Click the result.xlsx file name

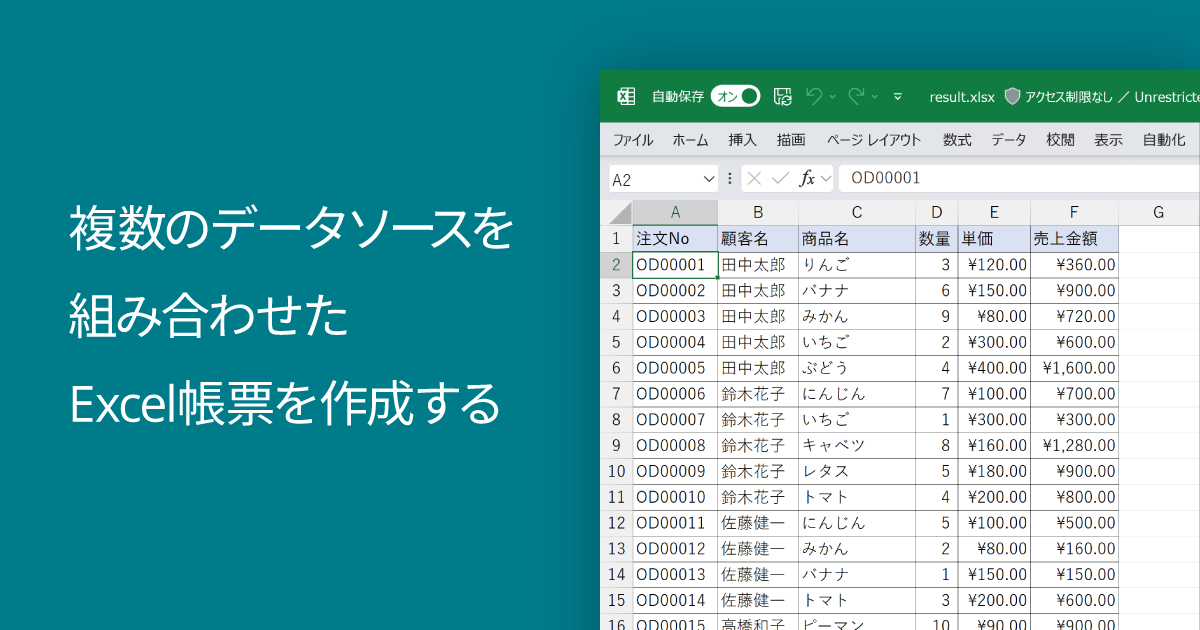[962, 96]
